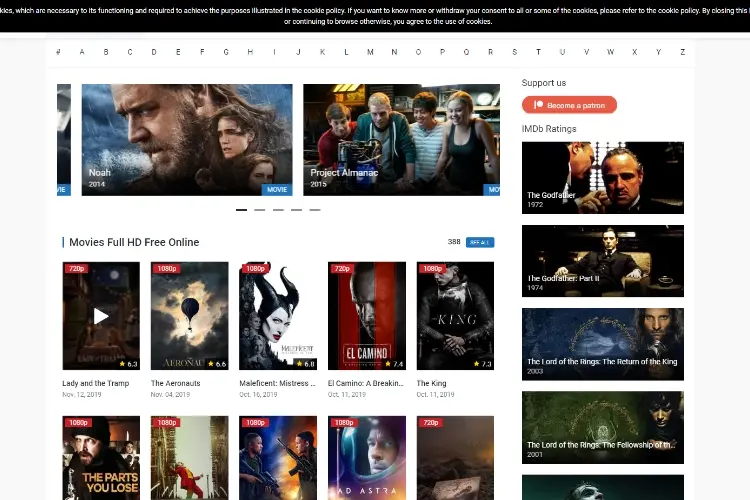Click the MOVIE tag on Noah slide
The image size is (750, 500).
277,189
